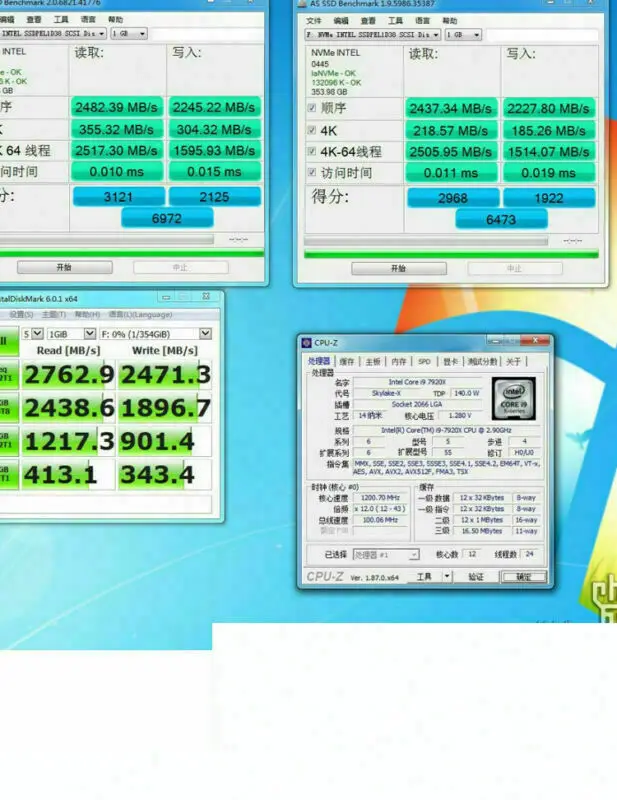This screenshot has height=800, width=617.
Task: Switch to the SPD tab in CPU-Z
Action: pos(425,362)
